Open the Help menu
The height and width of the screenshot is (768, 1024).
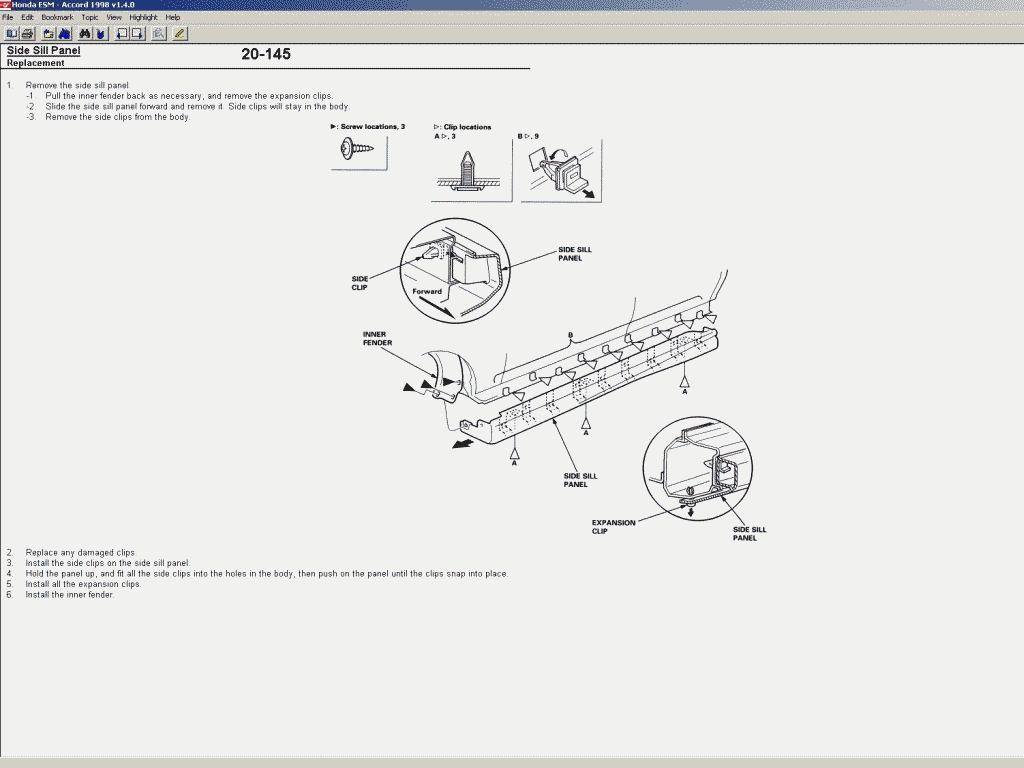[x=173, y=17]
